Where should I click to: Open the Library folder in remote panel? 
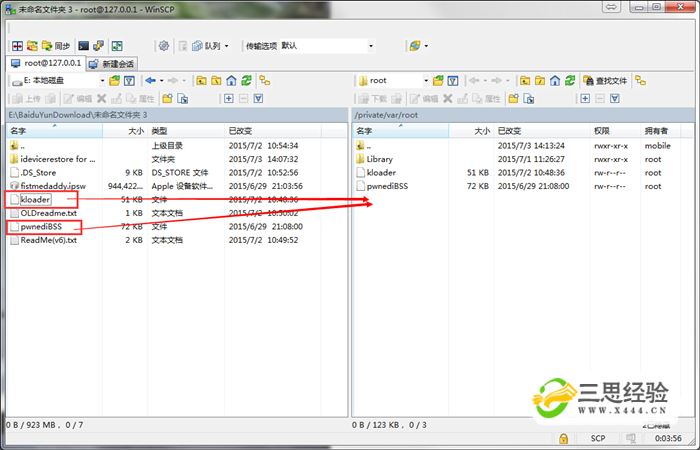(379, 159)
